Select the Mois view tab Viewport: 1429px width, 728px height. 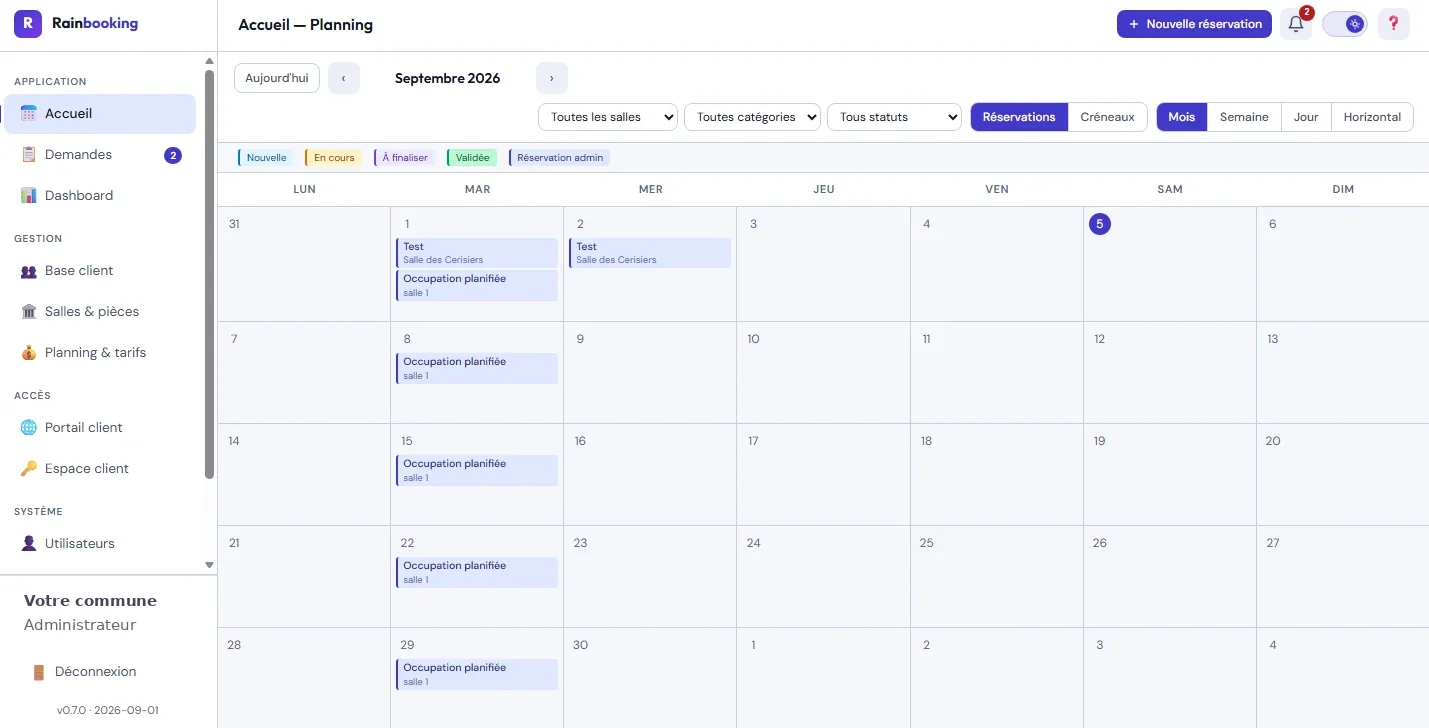(1182, 117)
